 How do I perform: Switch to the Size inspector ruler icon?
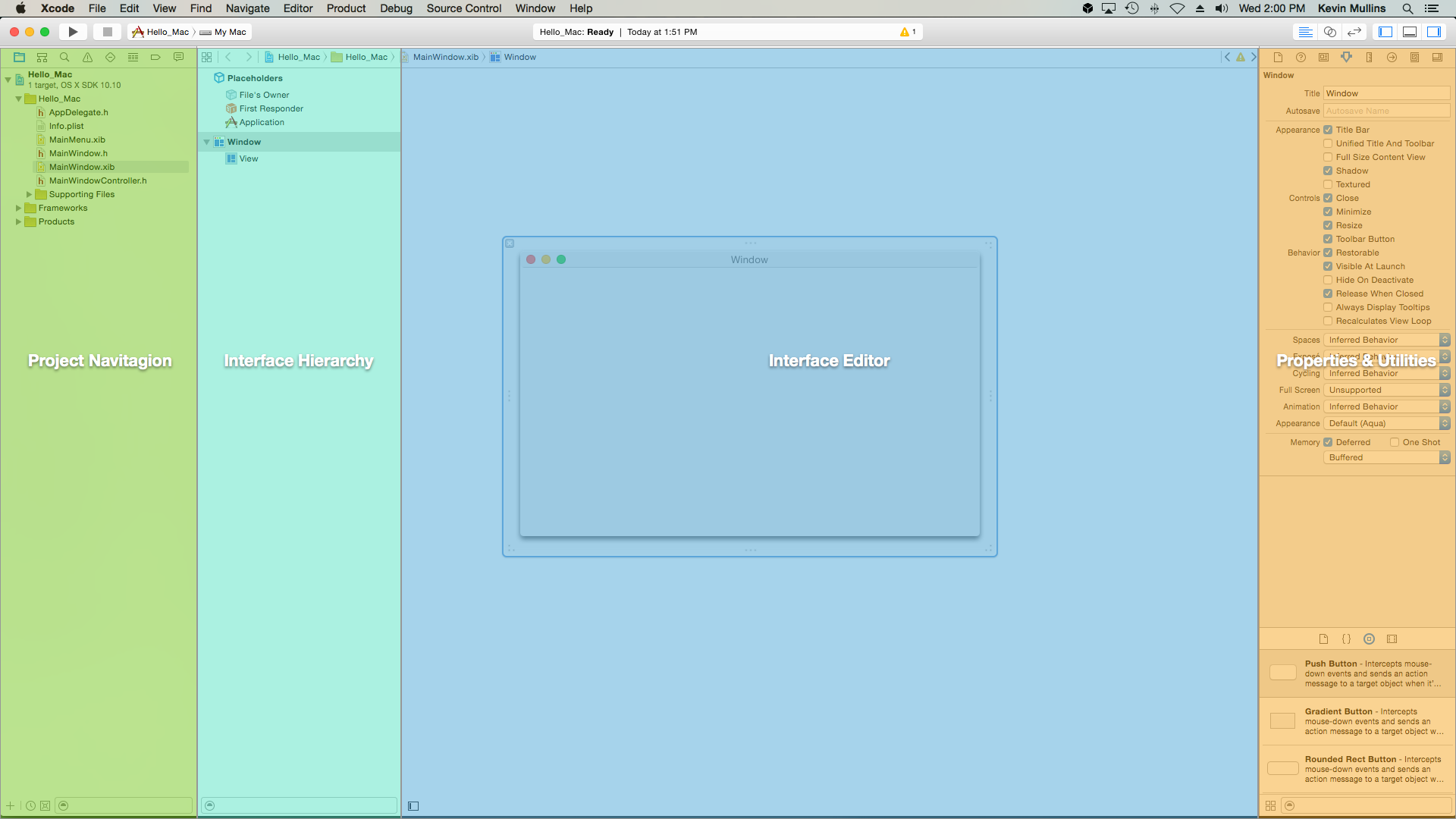(x=1370, y=57)
